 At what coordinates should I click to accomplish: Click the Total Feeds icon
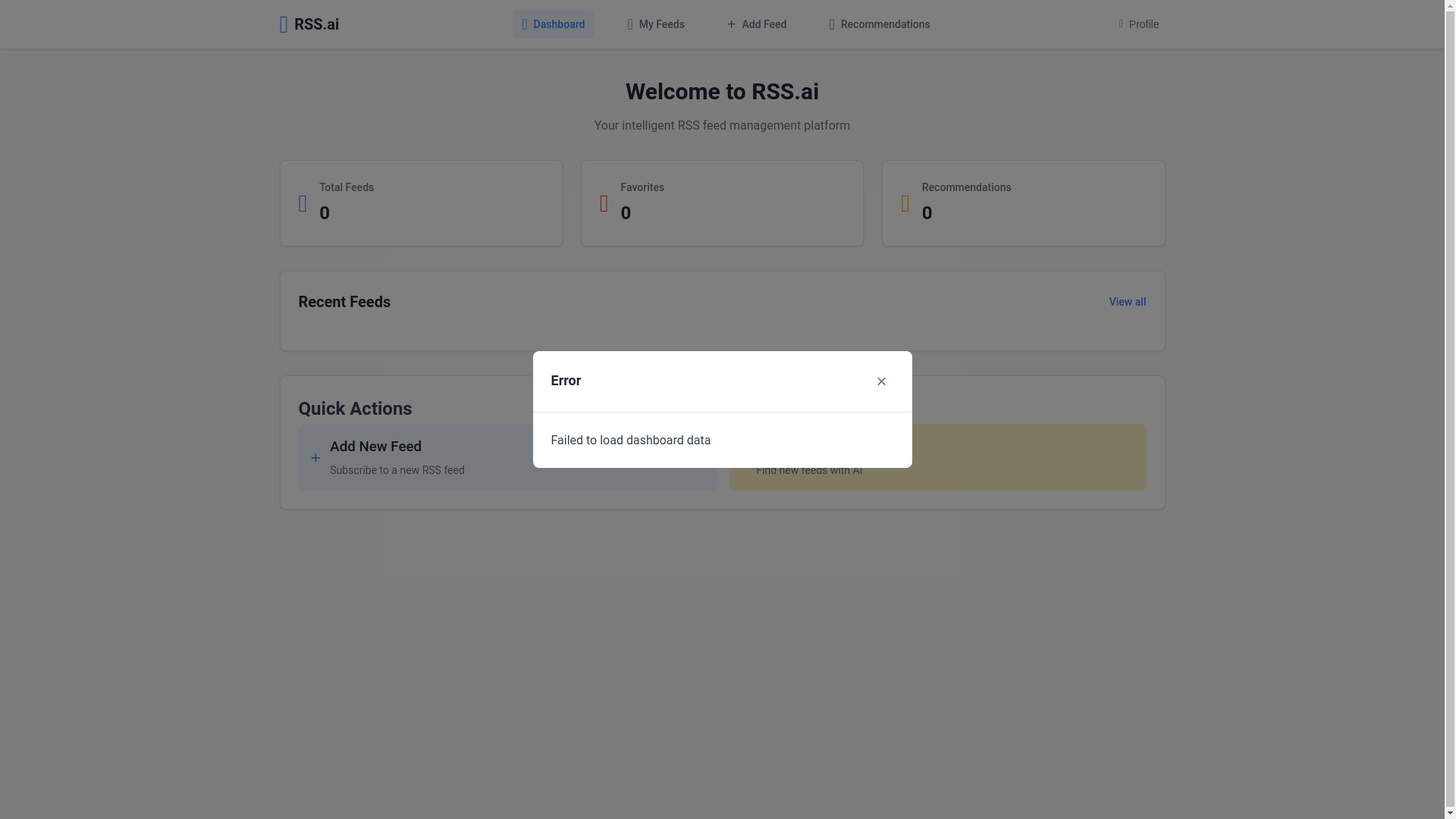point(303,203)
